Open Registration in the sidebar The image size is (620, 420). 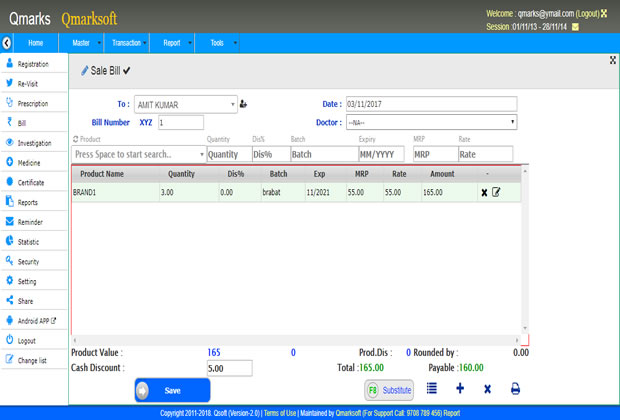click(x=34, y=64)
